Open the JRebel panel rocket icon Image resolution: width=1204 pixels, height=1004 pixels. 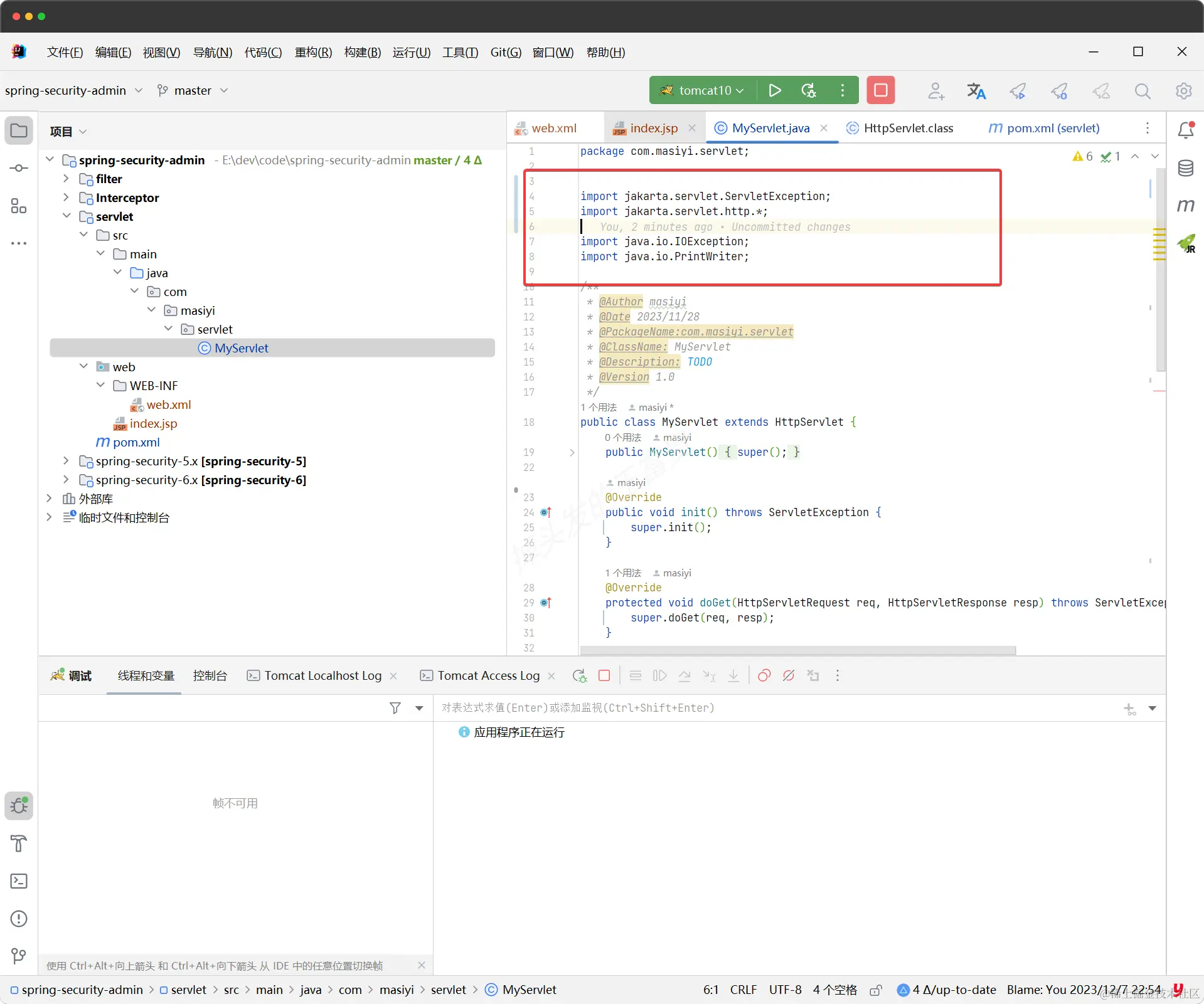point(1186,243)
